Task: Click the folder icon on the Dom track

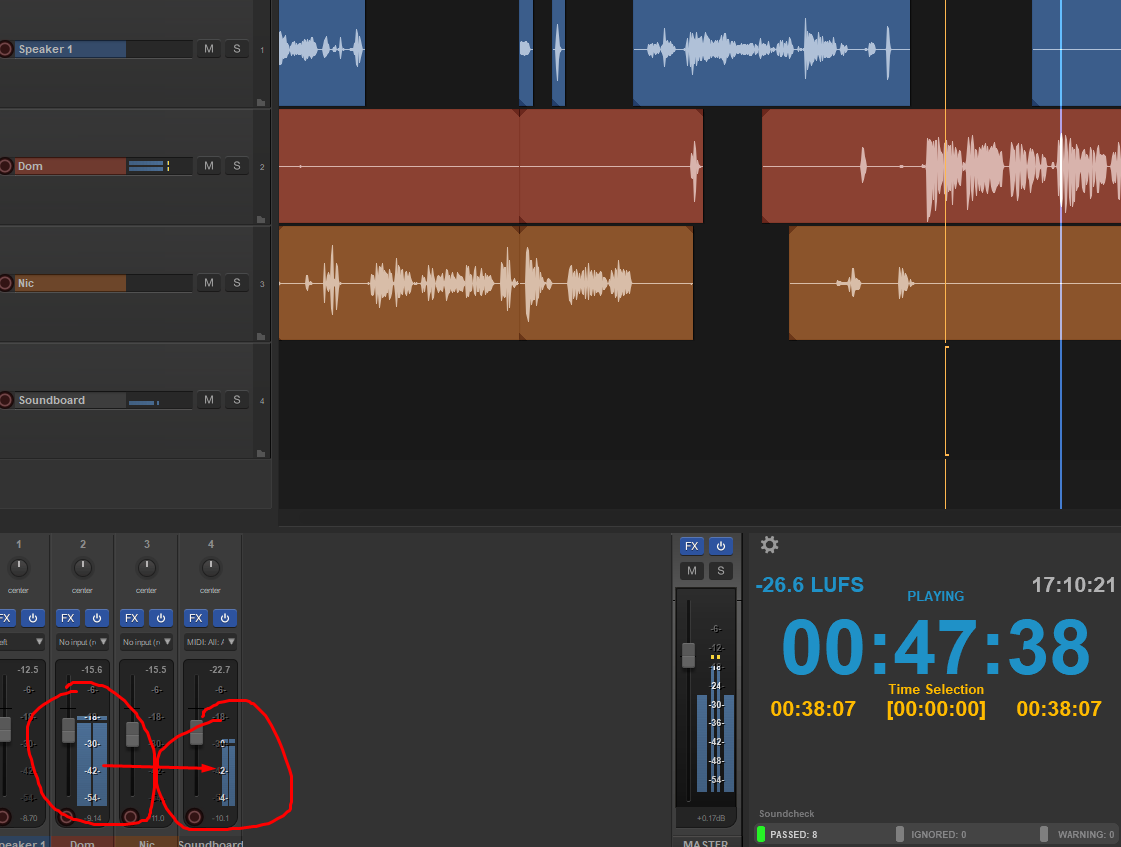Action: (261, 219)
